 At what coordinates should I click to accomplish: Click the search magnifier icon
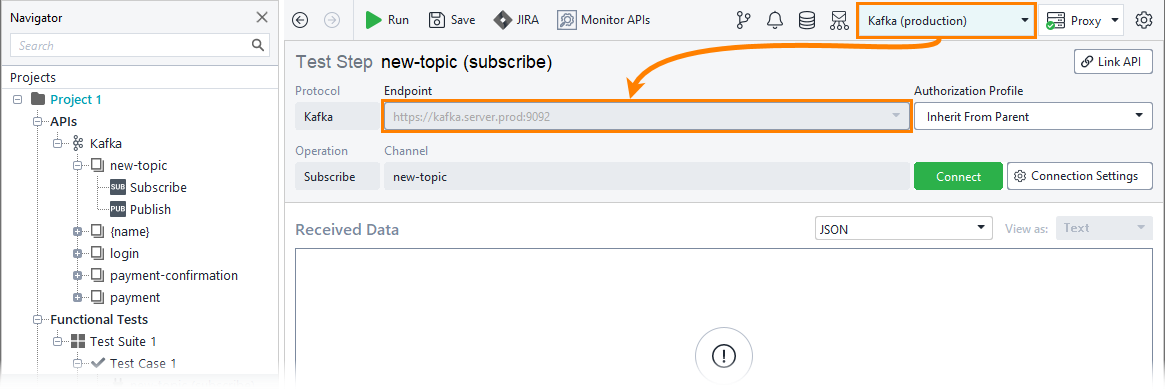tap(258, 45)
